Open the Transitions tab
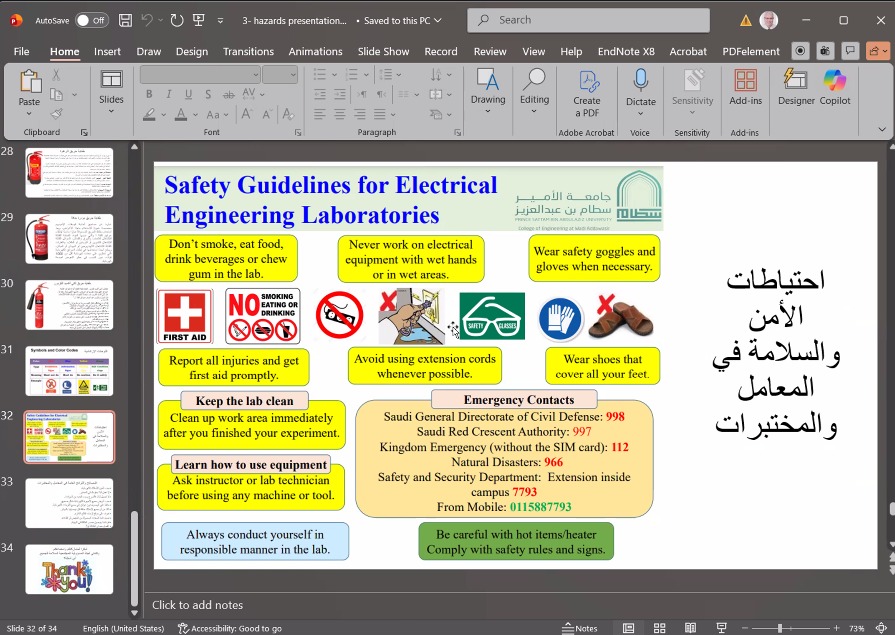The width and height of the screenshot is (895, 635). click(248, 51)
